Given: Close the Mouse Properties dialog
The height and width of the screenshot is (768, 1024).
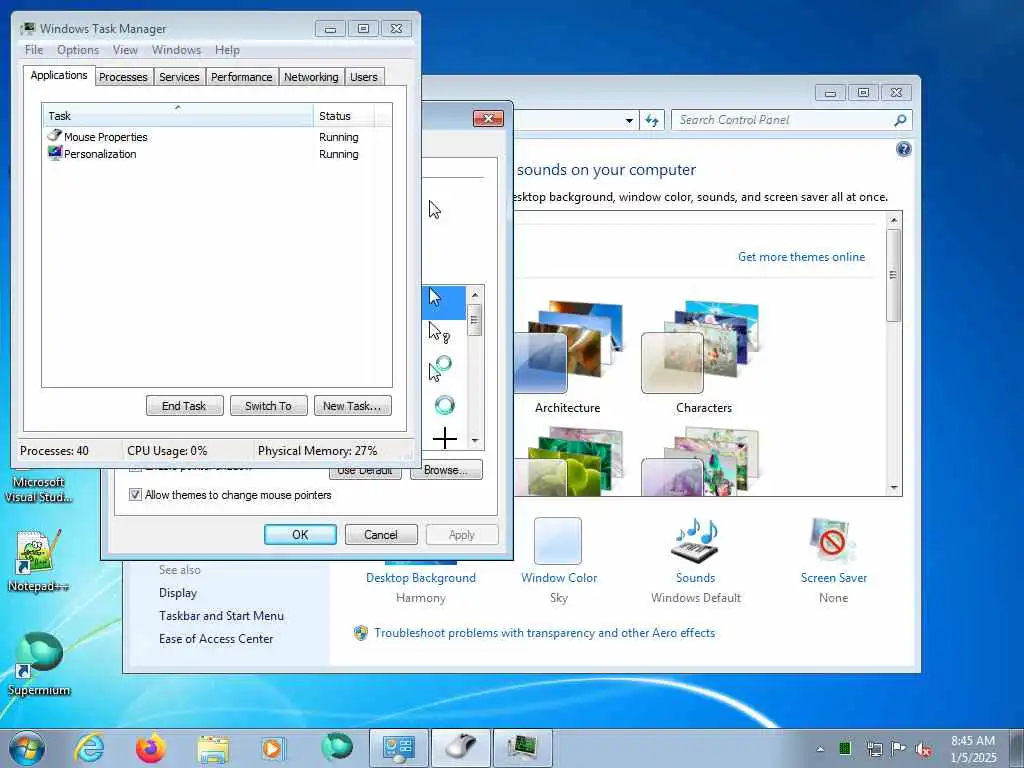Looking at the screenshot, I should tap(488, 118).
